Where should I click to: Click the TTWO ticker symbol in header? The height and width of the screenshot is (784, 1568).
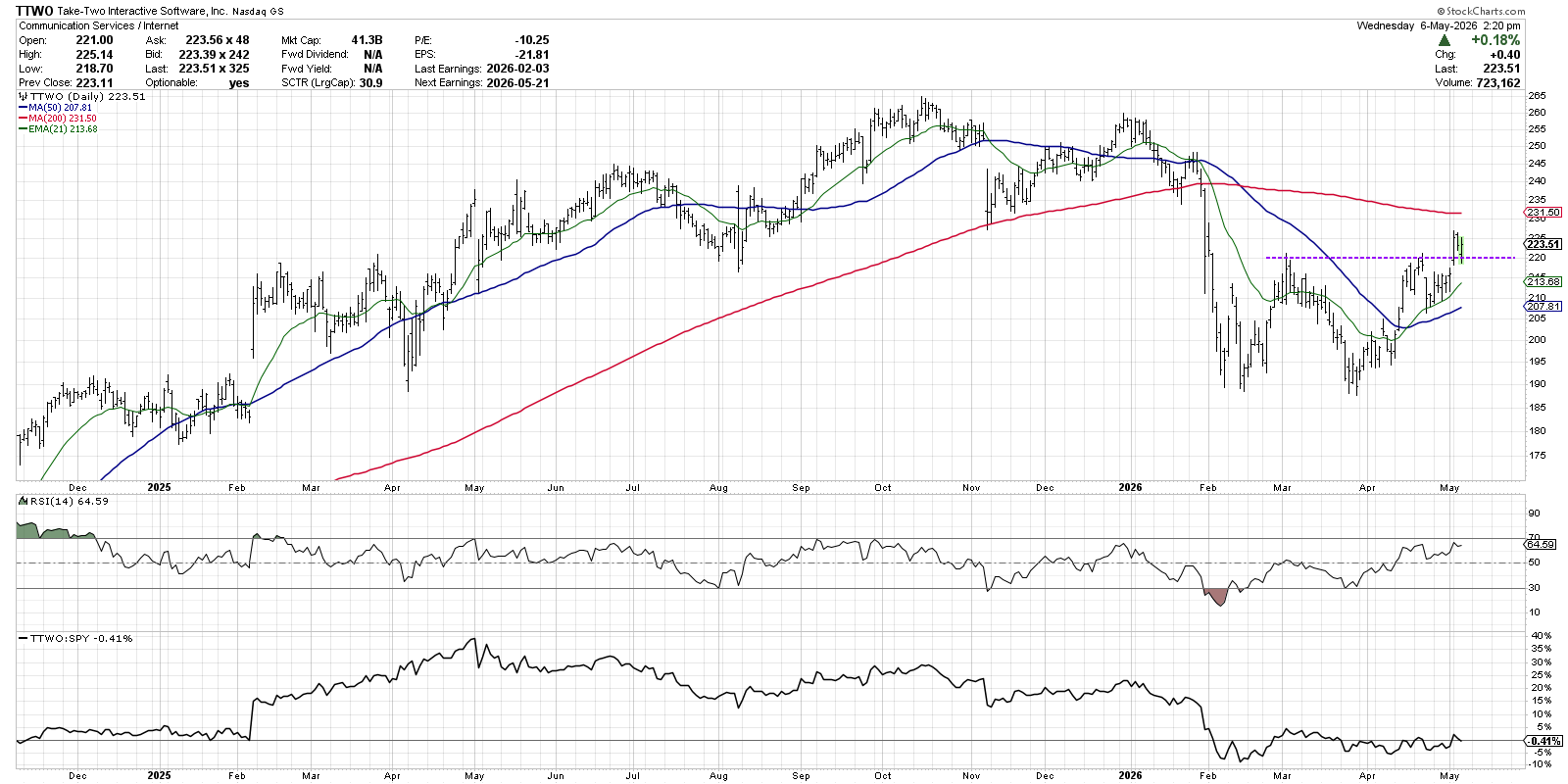(x=35, y=11)
